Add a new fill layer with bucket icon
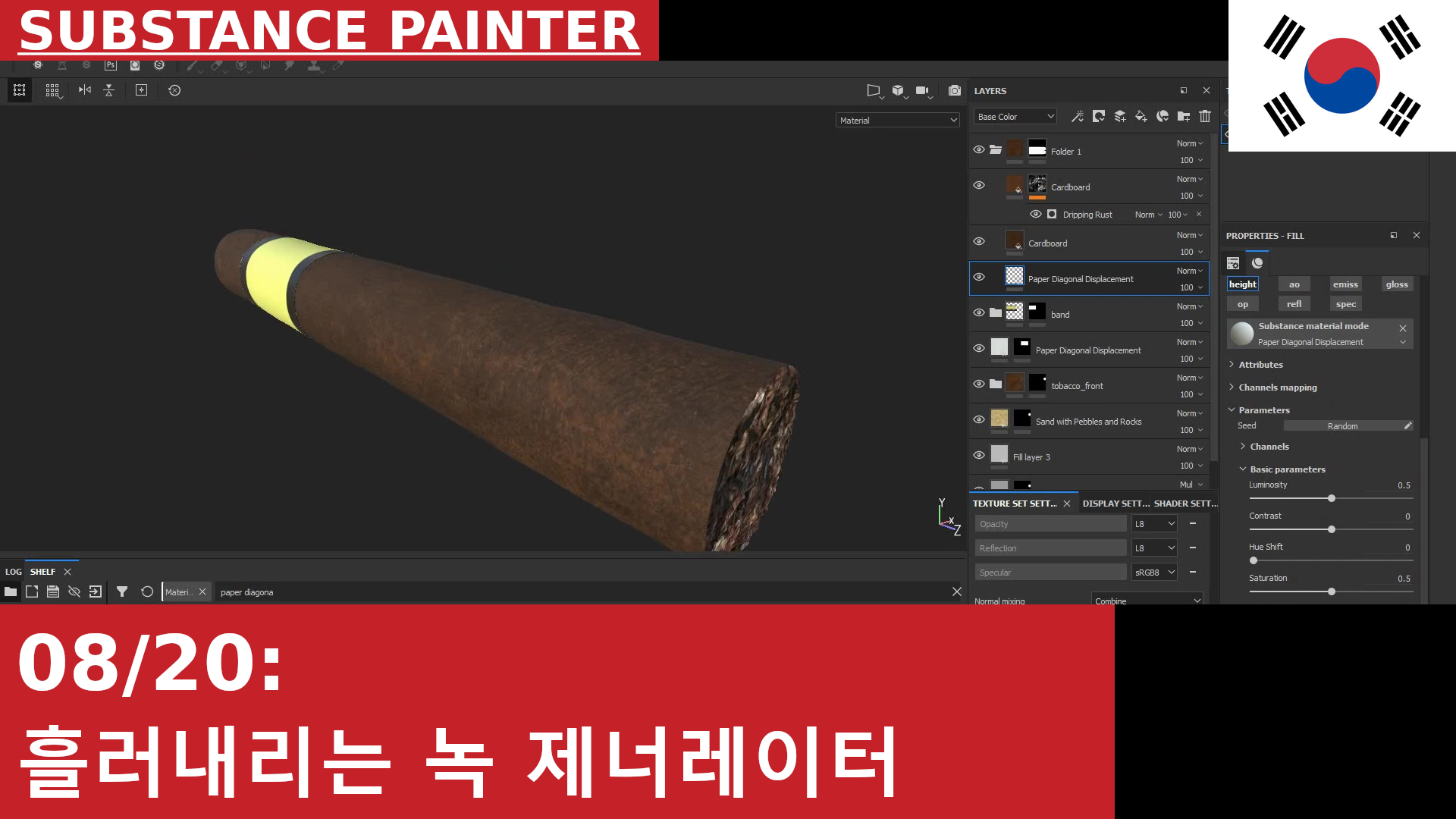The width and height of the screenshot is (1456, 819). [x=1141, y=116]
